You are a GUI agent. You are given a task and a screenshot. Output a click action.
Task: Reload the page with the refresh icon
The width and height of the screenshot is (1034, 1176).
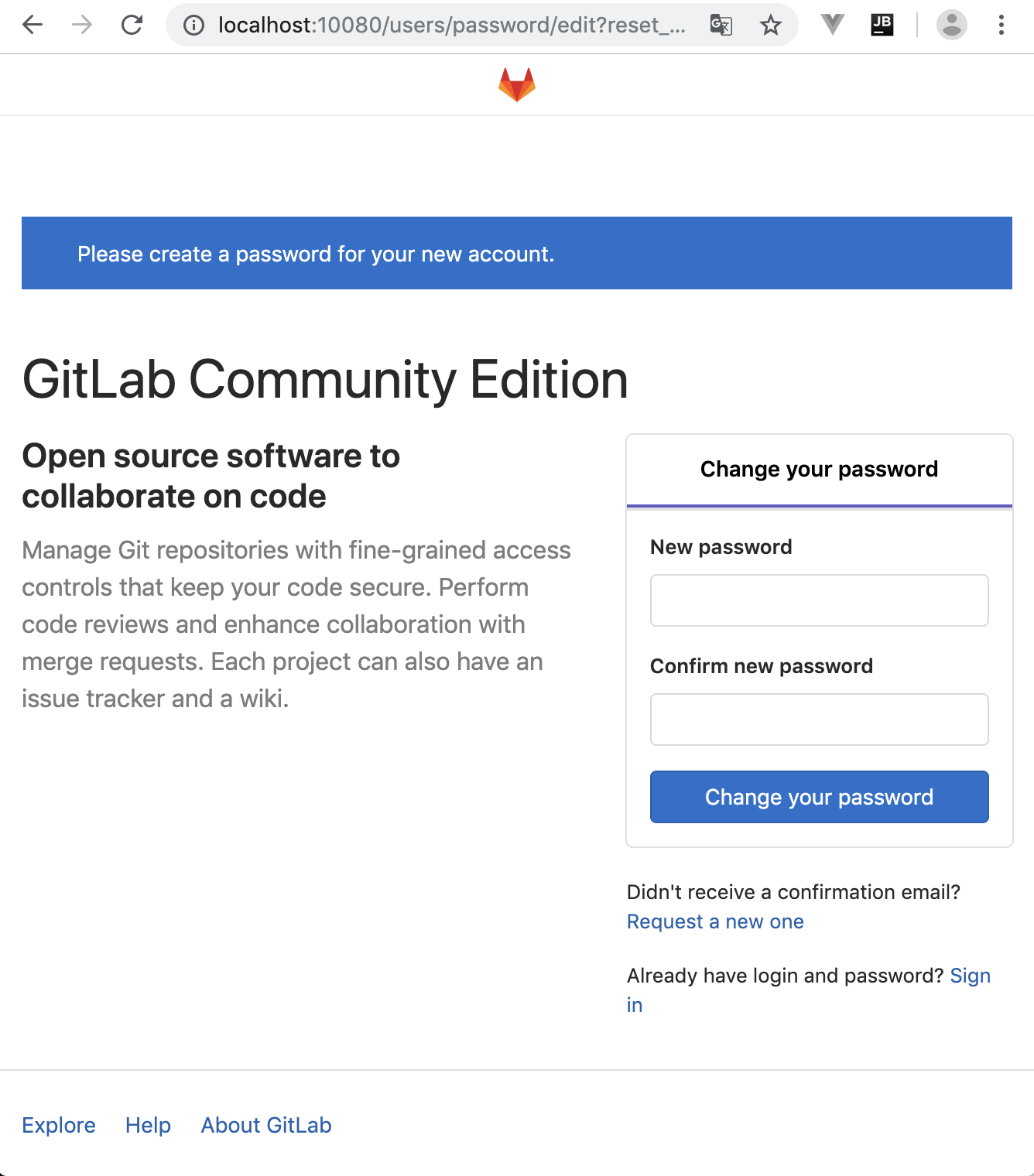[132, 26]
